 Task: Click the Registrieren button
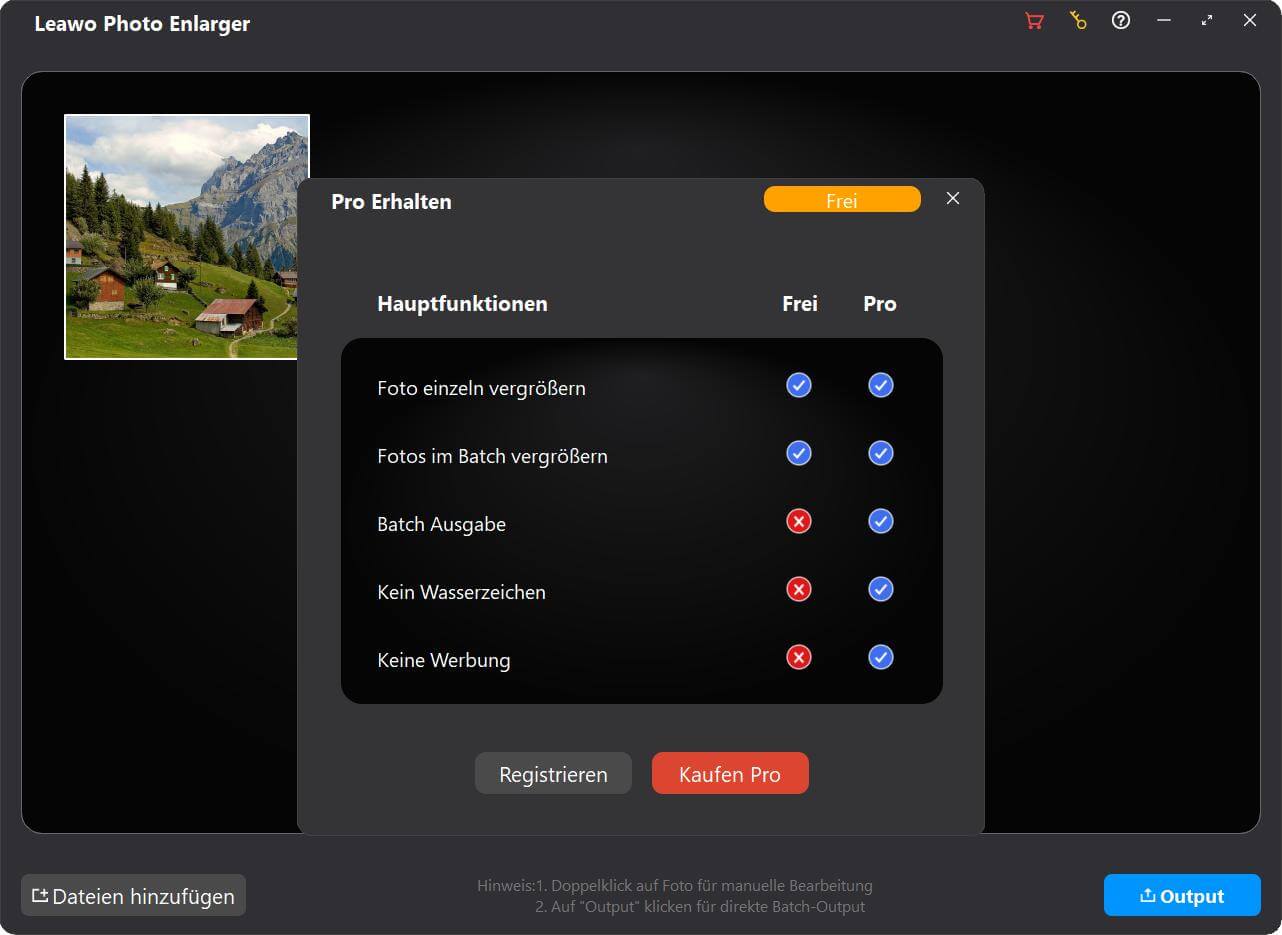(553, 774)
